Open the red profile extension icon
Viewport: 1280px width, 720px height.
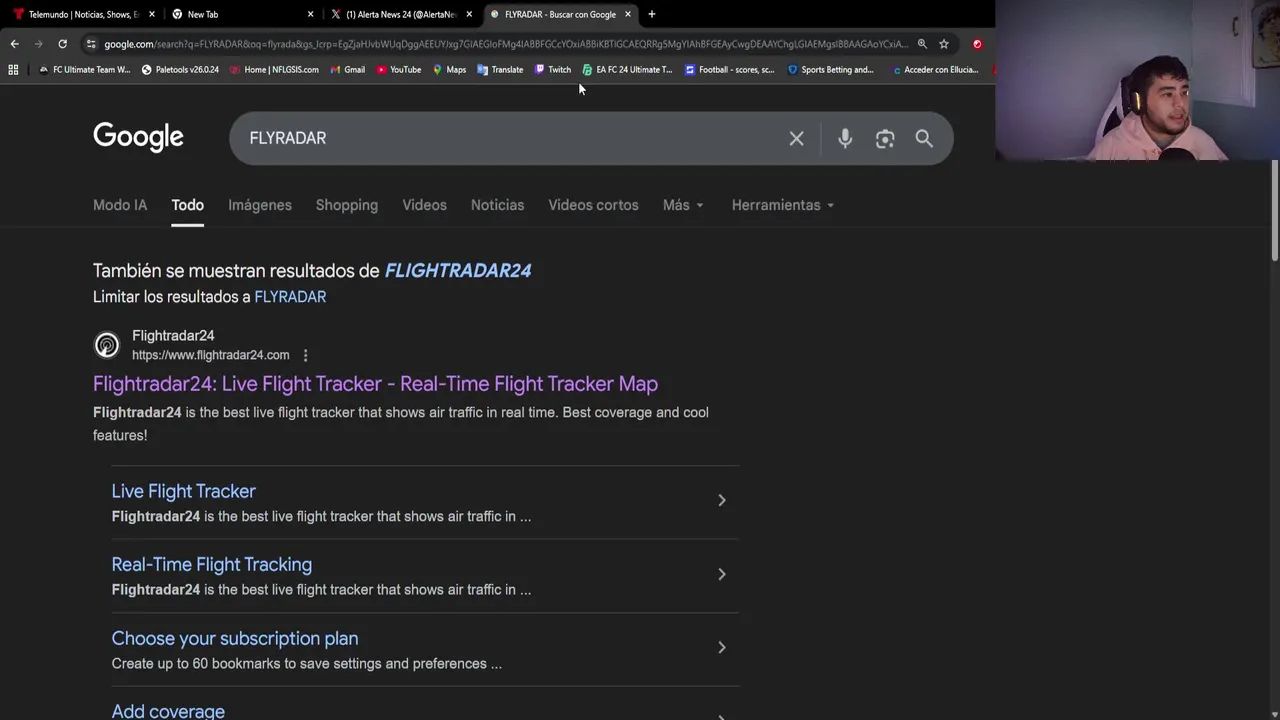pos(977,44)
